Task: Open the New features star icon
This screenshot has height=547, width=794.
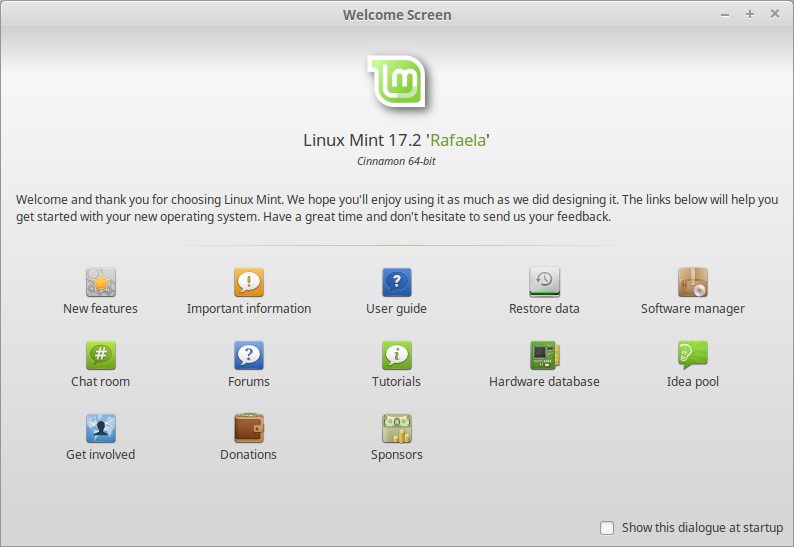Action: 100,282
